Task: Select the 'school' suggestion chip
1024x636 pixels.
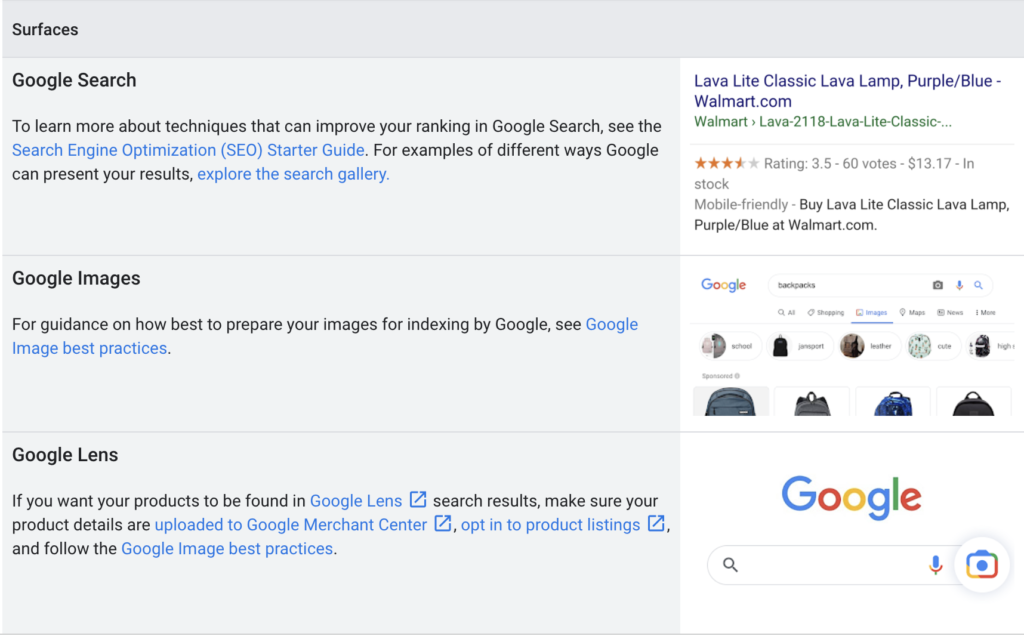Action: pos(729,346)
